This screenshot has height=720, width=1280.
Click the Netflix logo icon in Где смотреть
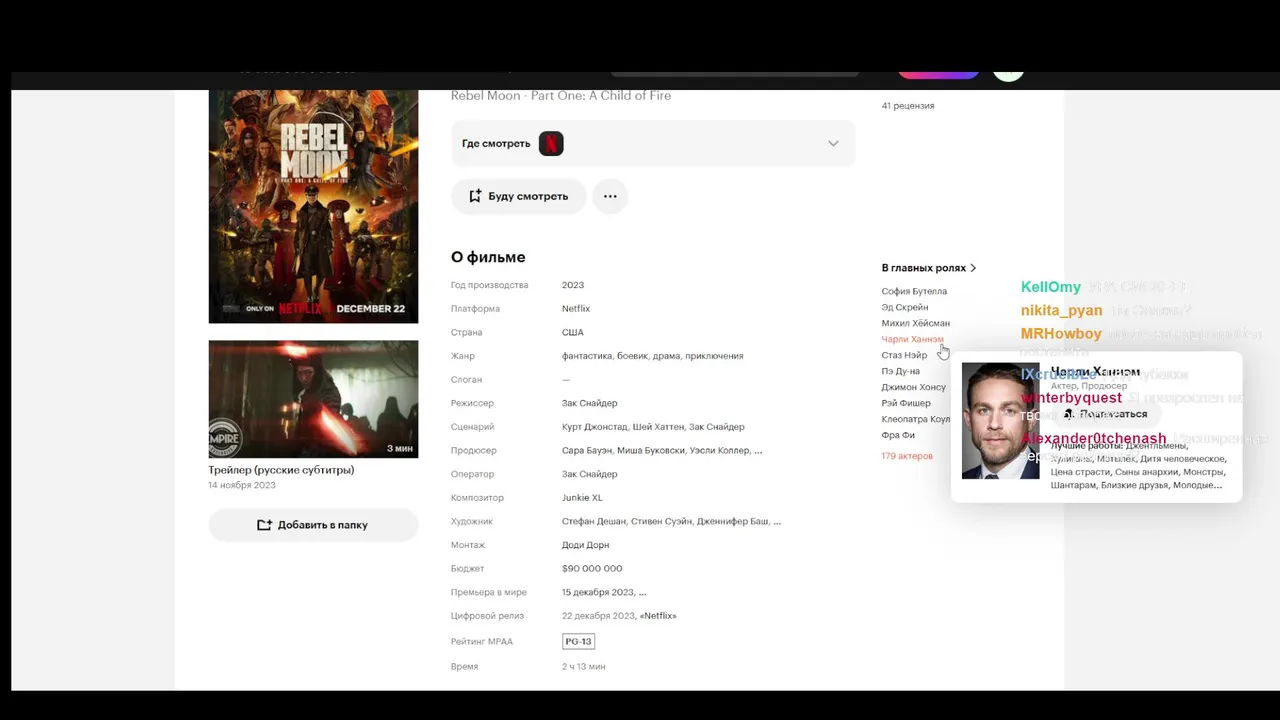tap(551, 143)
